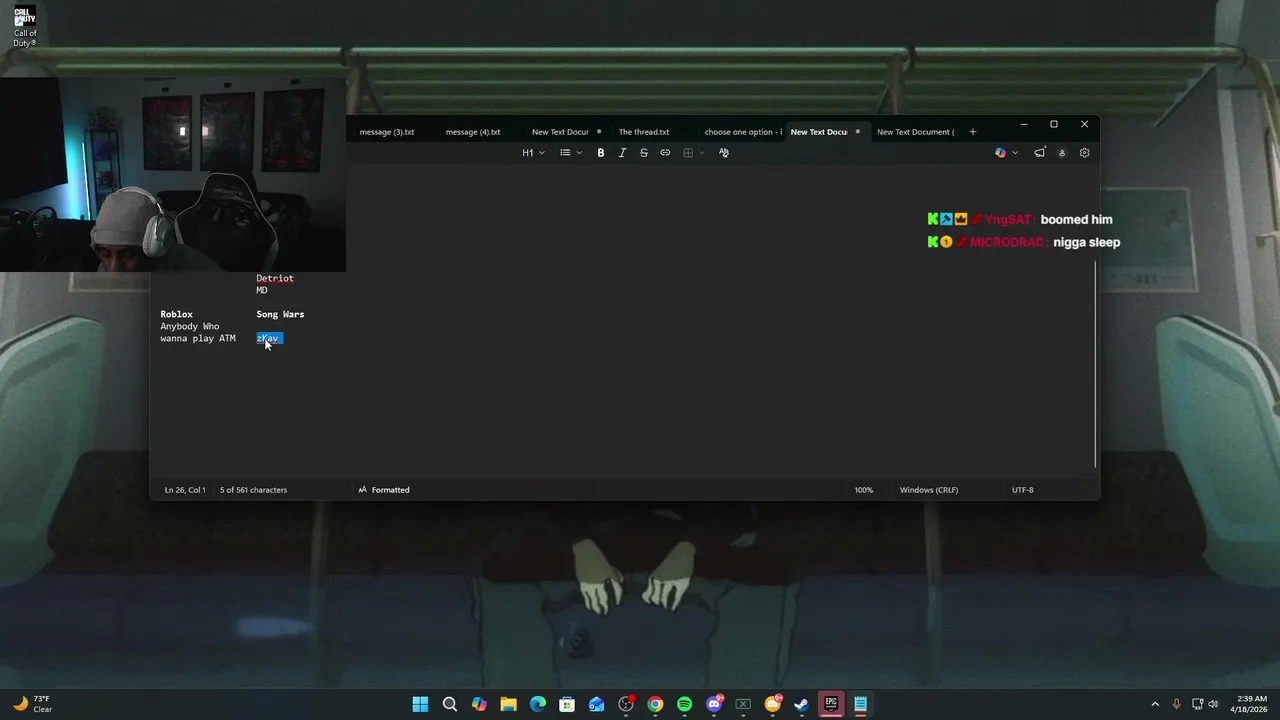
Task: Apply bold formatting in Notepad toolbar
Action: (600, 153)
